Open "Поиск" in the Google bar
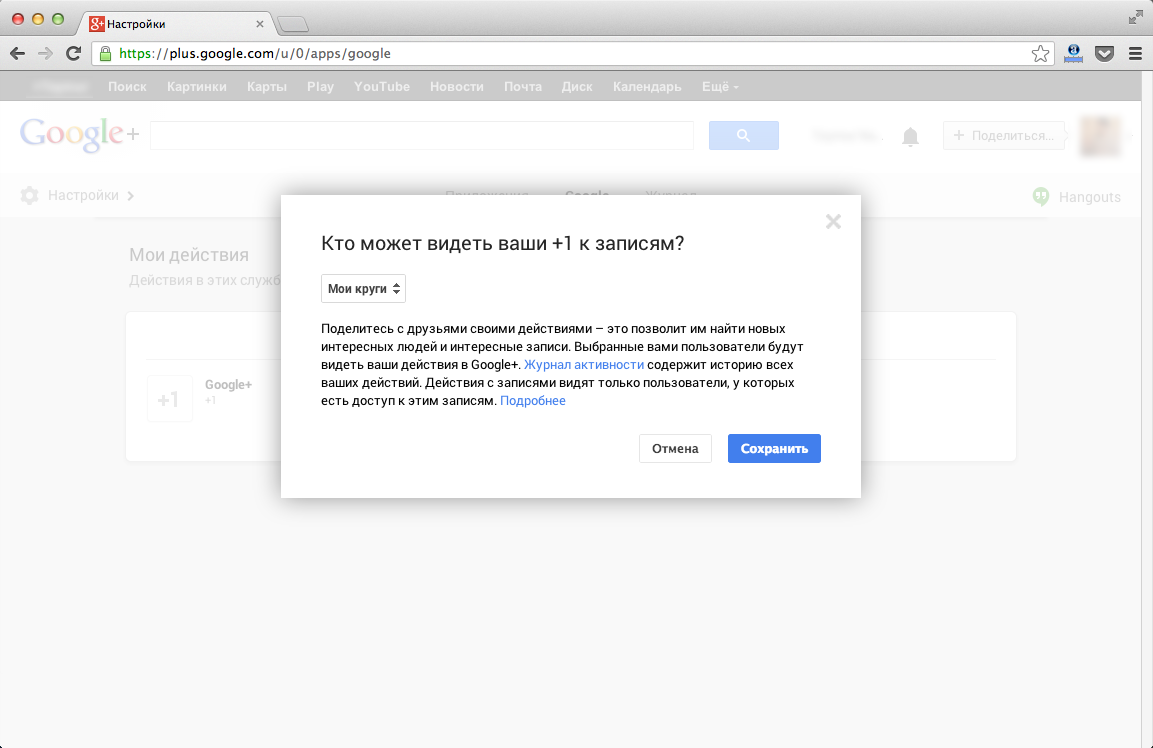 point(127,87)
